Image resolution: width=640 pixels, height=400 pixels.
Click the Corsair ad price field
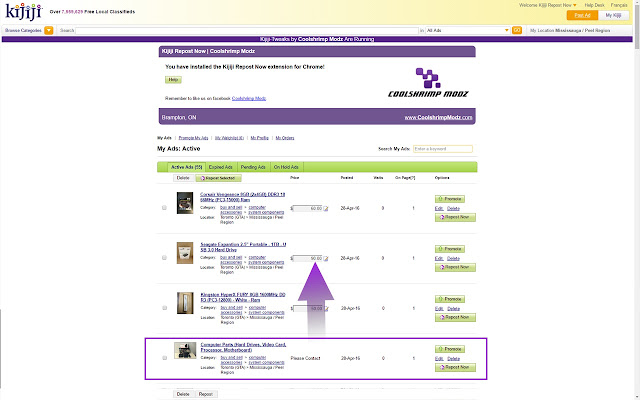pos(308,209)
